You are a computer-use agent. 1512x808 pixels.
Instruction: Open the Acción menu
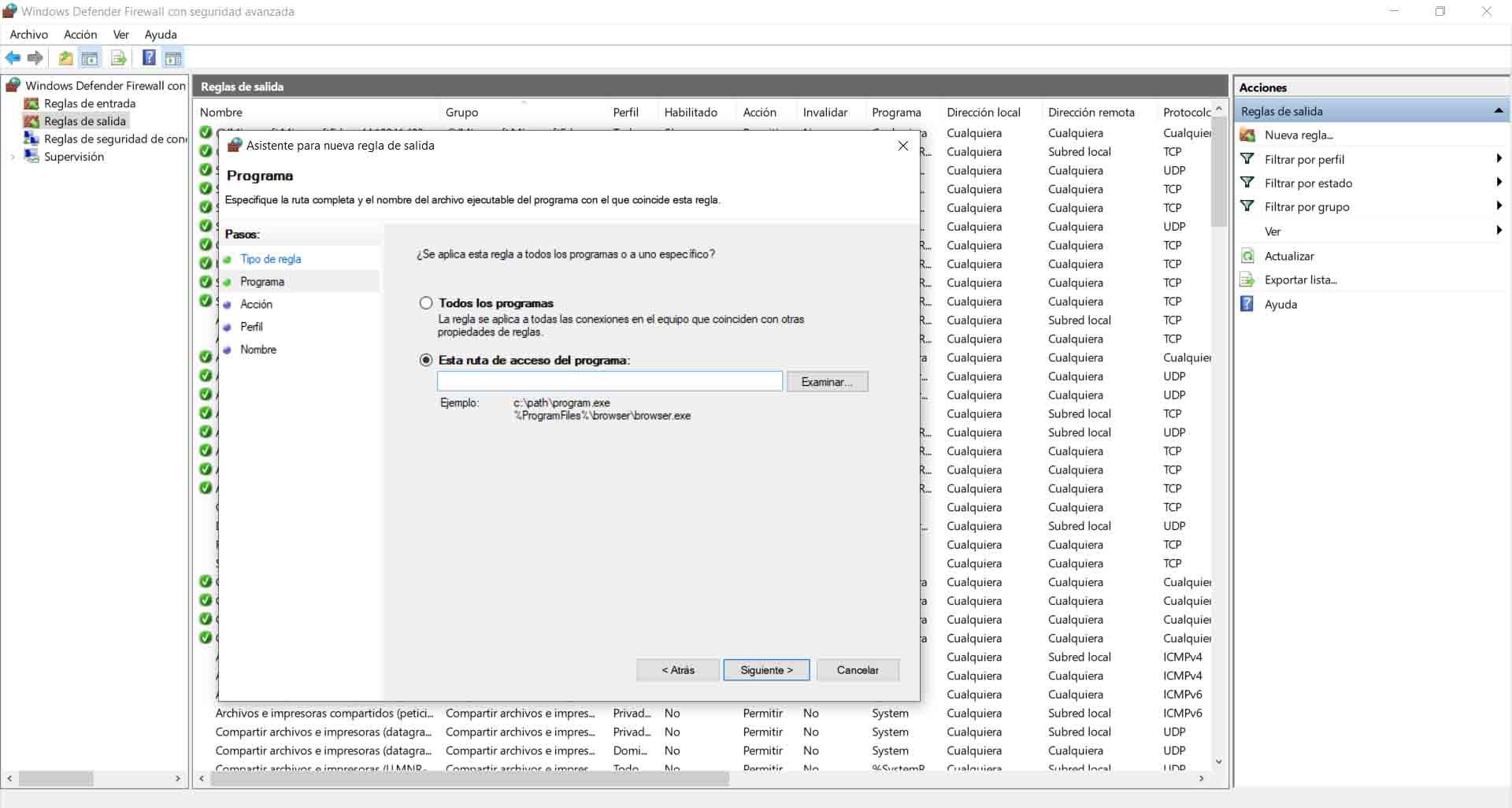coord(80,35)
